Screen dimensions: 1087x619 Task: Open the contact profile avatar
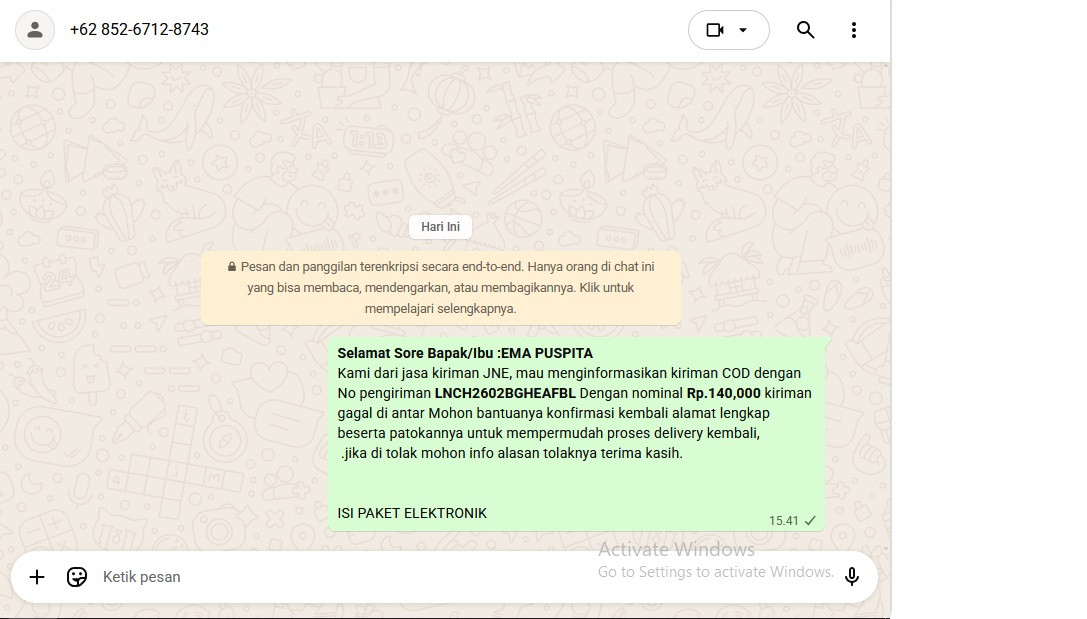35,30
